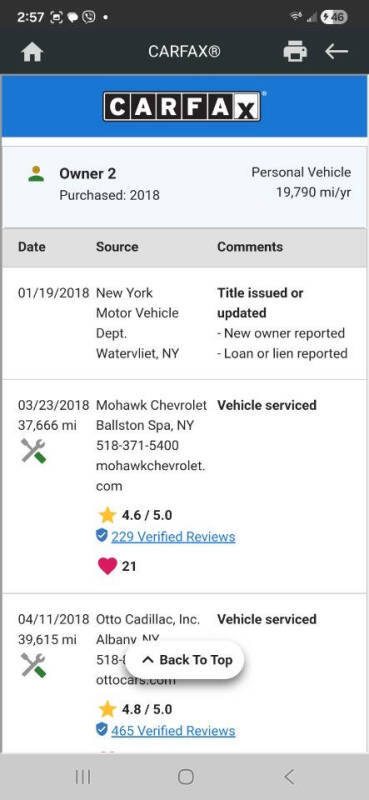Tap the wrench icon under 03/23/2018

click(33, 451)
